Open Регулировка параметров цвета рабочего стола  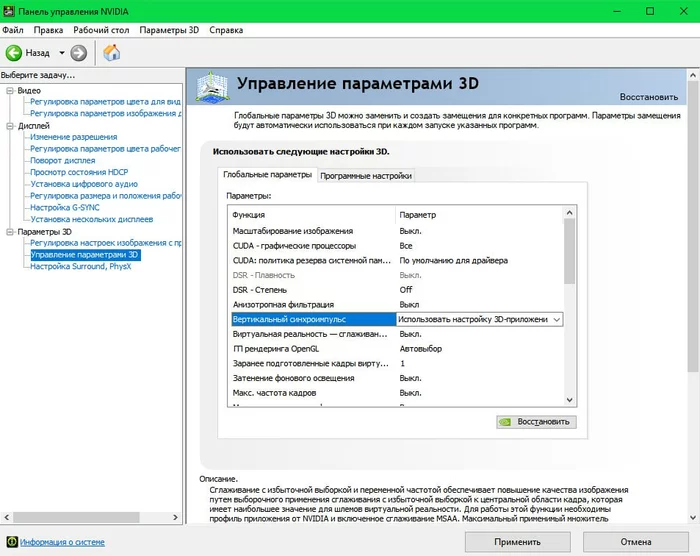(105, 149)
